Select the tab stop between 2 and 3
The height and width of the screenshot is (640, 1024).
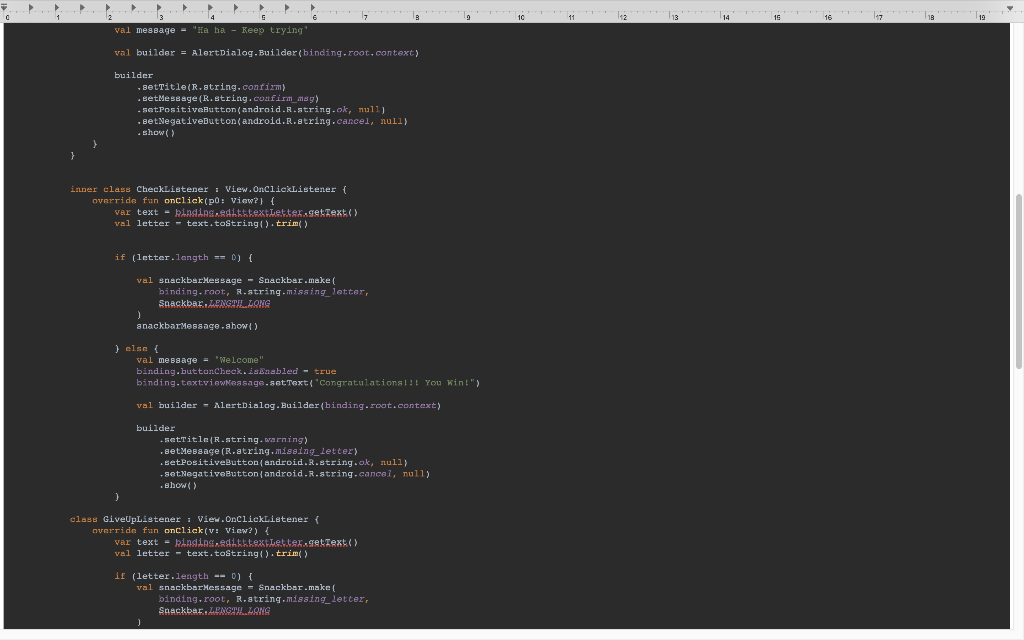tap(134, 8)
